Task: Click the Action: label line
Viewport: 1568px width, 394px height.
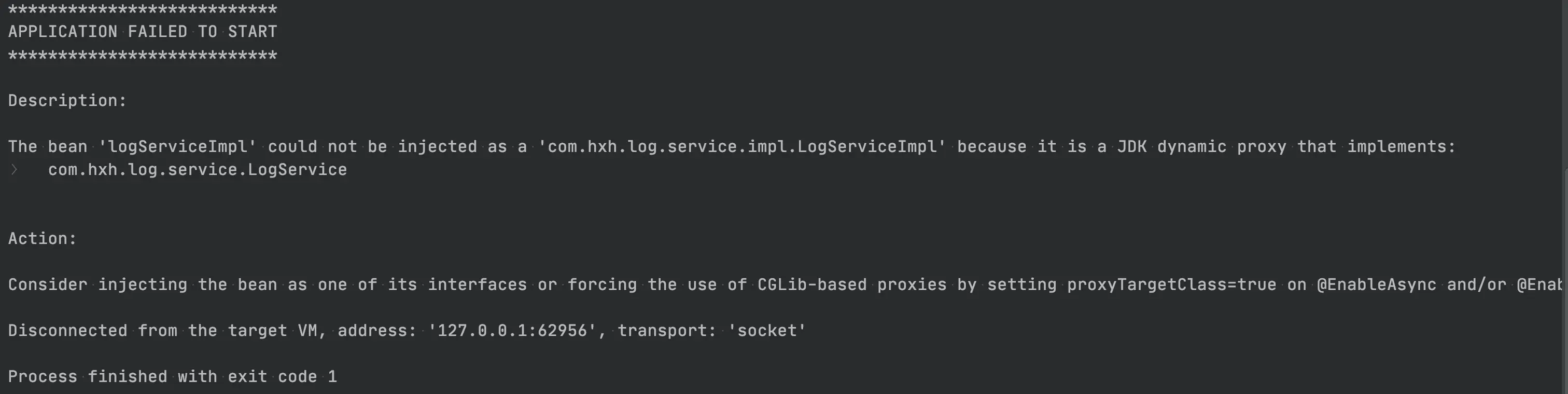Action: (42, 239)
